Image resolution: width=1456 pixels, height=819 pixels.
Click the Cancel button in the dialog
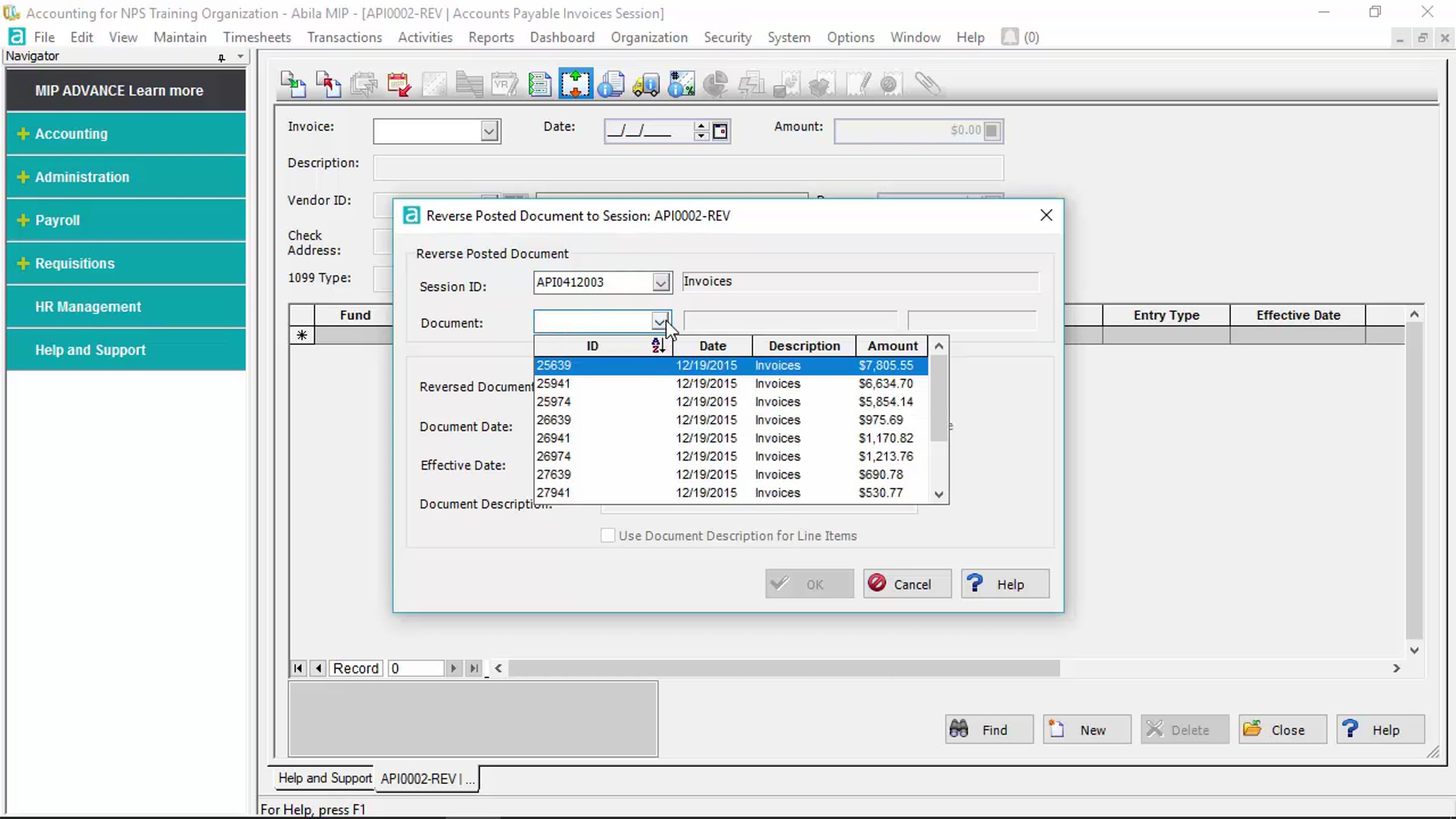tap(908, 584)
